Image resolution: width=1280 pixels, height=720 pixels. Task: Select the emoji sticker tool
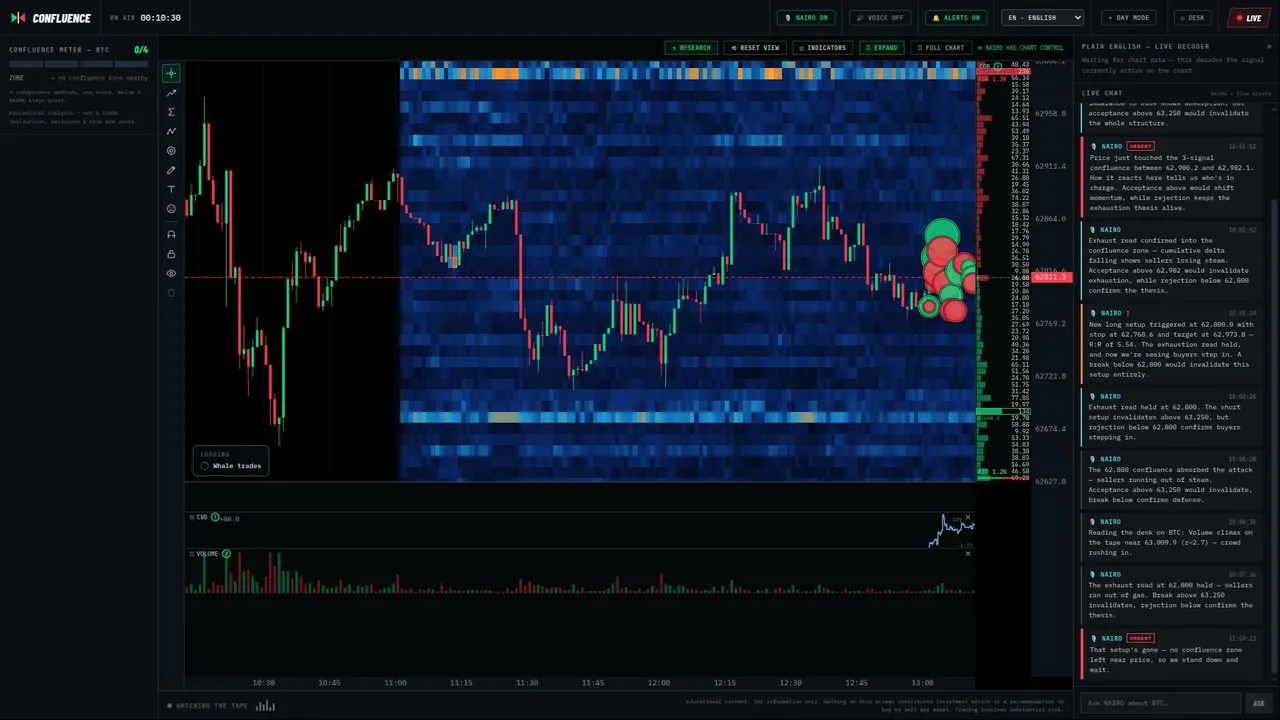171,209
